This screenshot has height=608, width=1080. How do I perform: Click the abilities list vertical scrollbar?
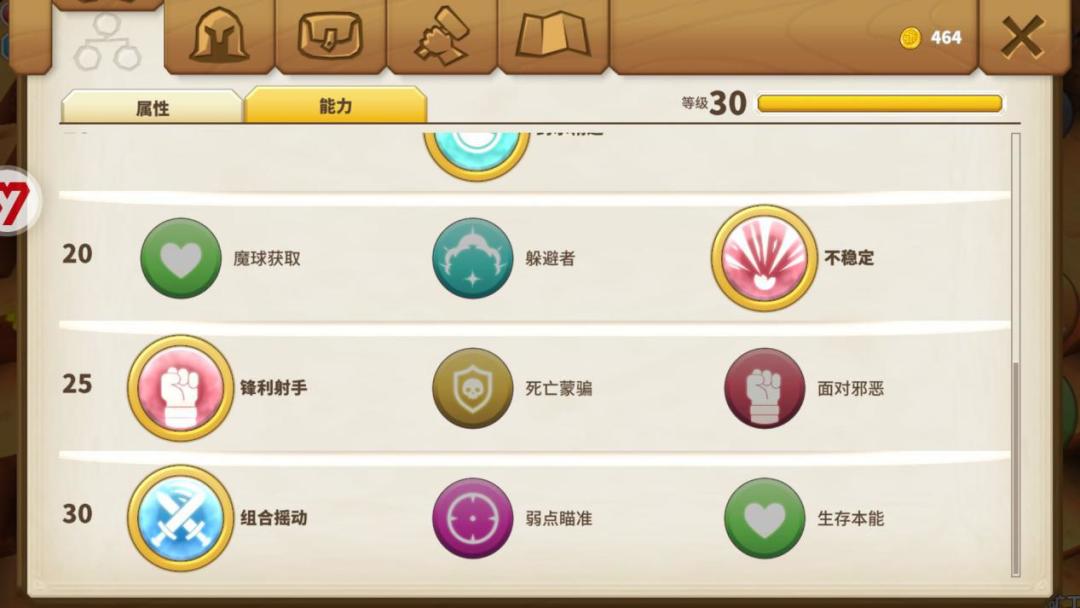1015,355
